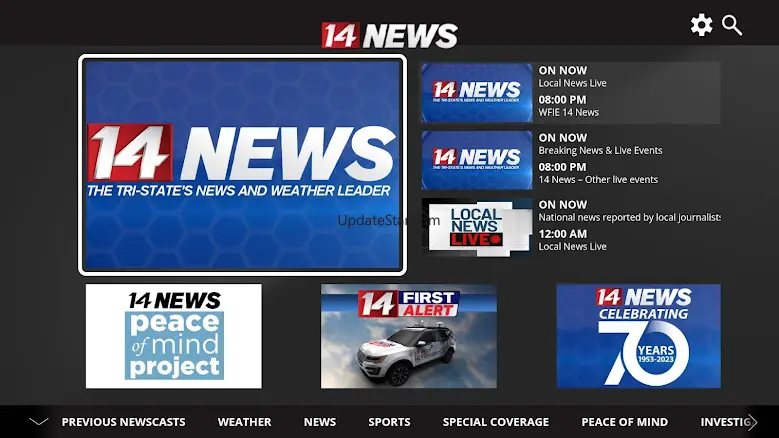Advance the category bar with right arrow
The image size is (779, 438).
[x=753, y=422]
